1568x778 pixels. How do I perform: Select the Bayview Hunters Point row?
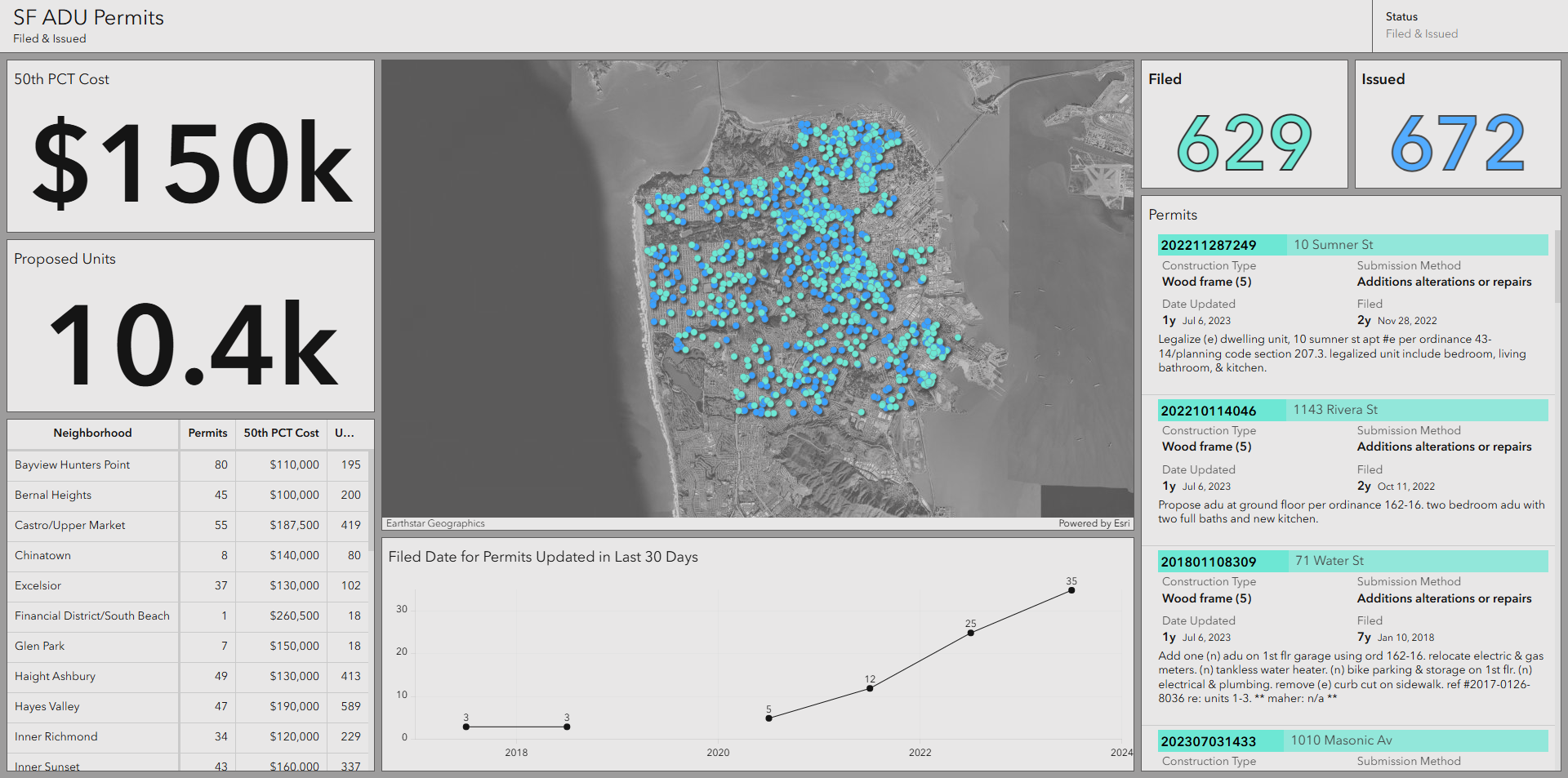coord(92,465)
